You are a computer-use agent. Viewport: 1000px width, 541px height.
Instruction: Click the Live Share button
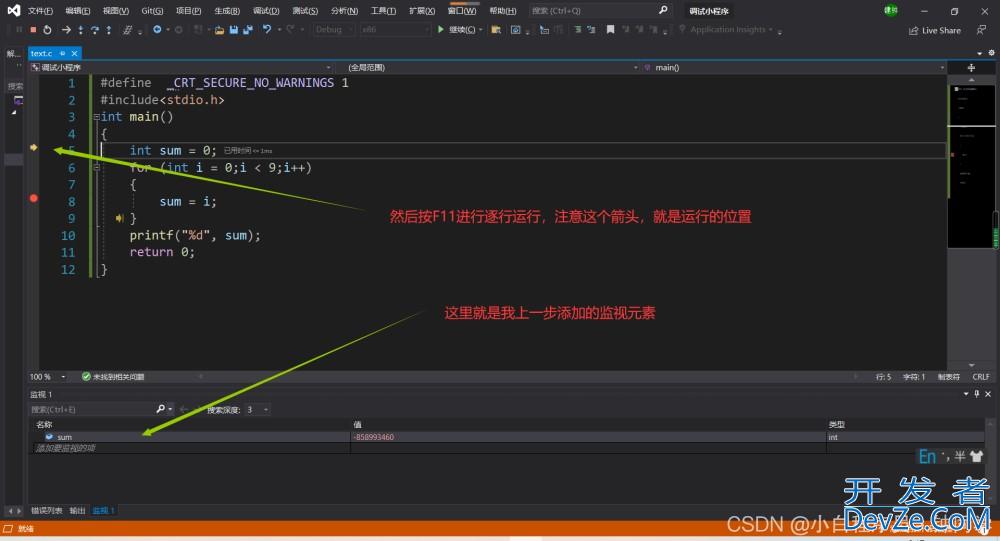click(x=935, y=30)
